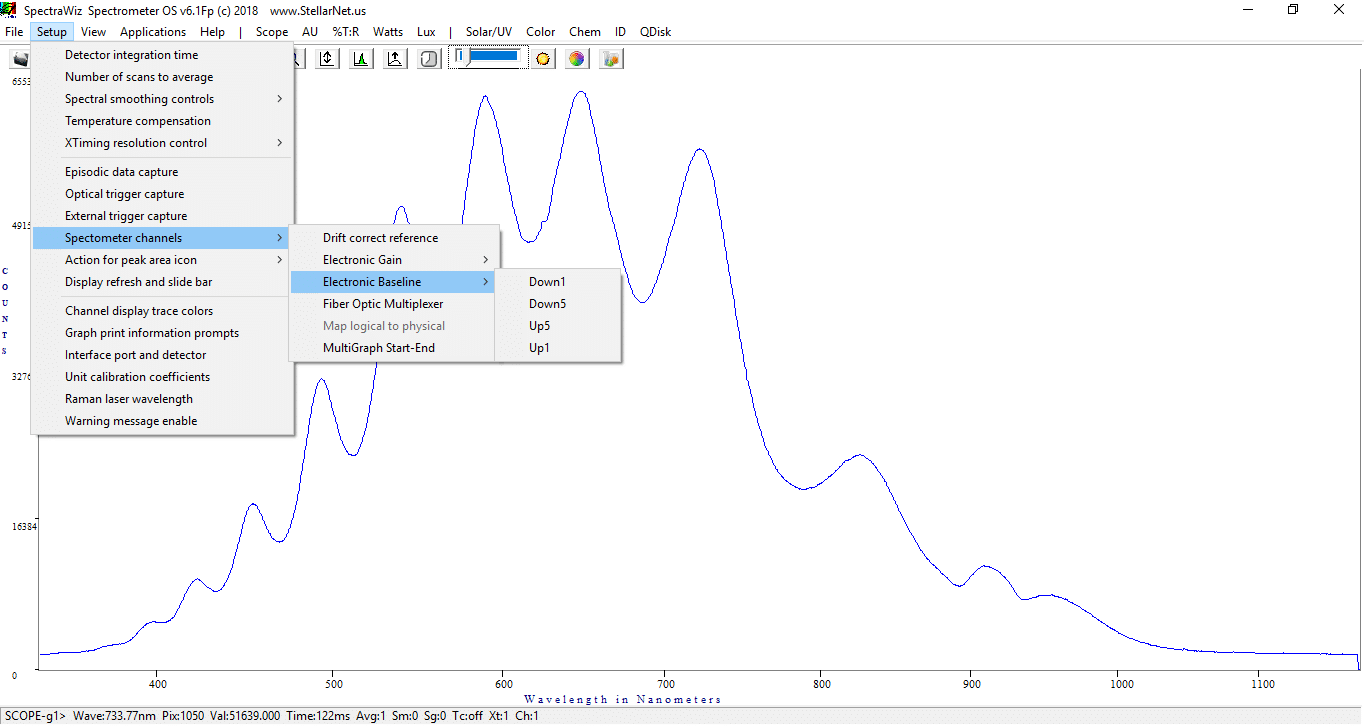1364x727 pixels.
Task: Click the QDisk menu item
Action: click(656, 32)
